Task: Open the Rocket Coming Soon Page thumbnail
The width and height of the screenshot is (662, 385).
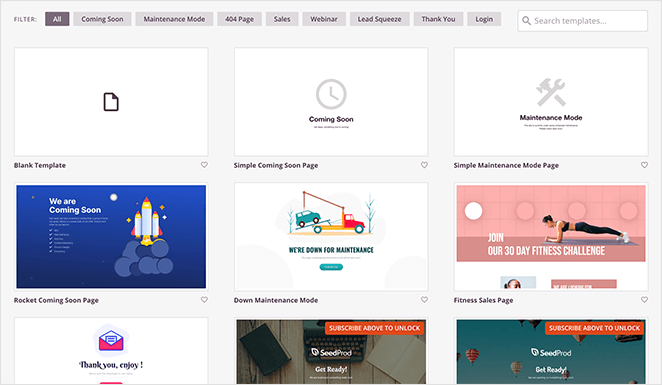Action: tap(111, 237)
